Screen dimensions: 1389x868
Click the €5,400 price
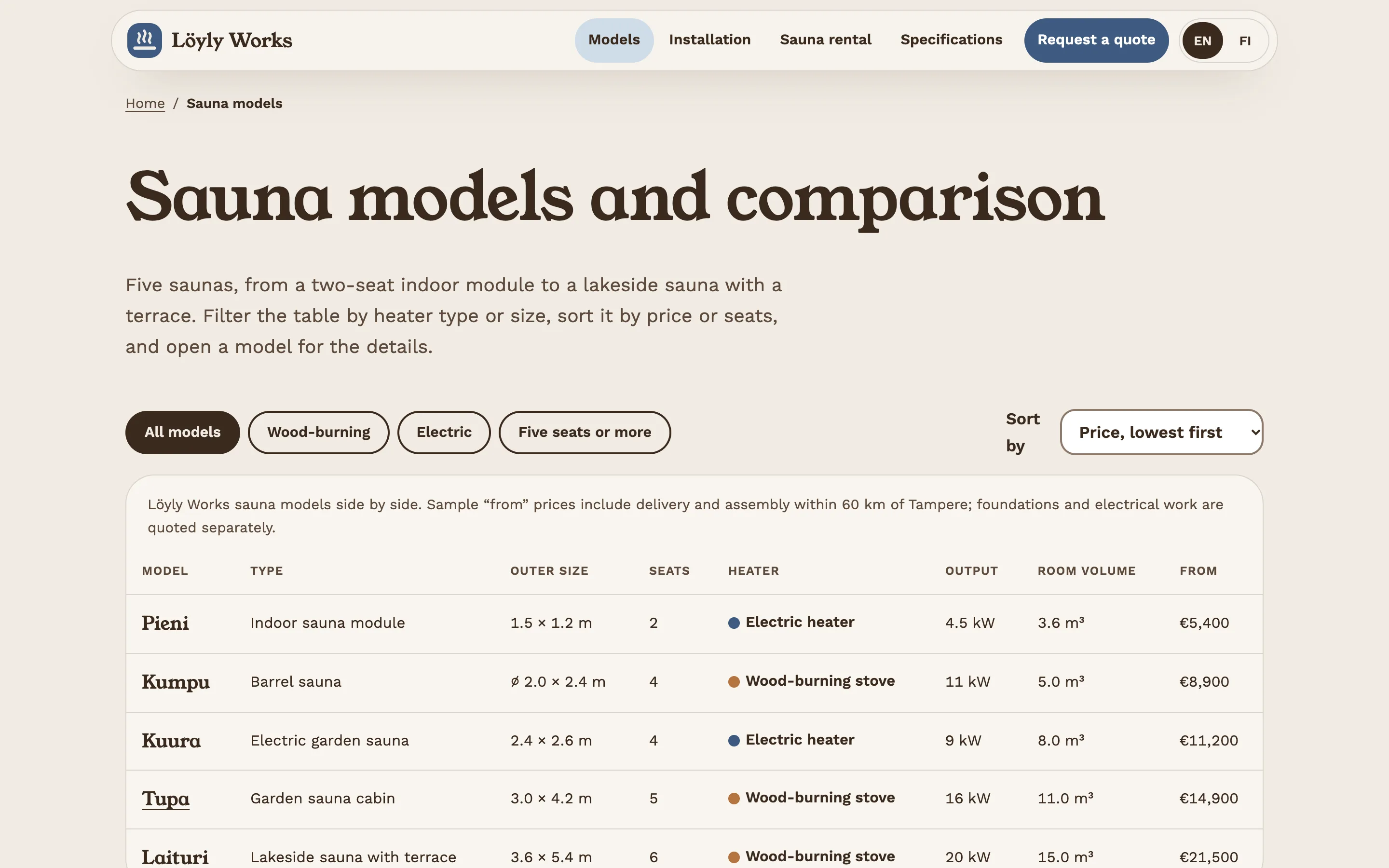(1204, 623)
